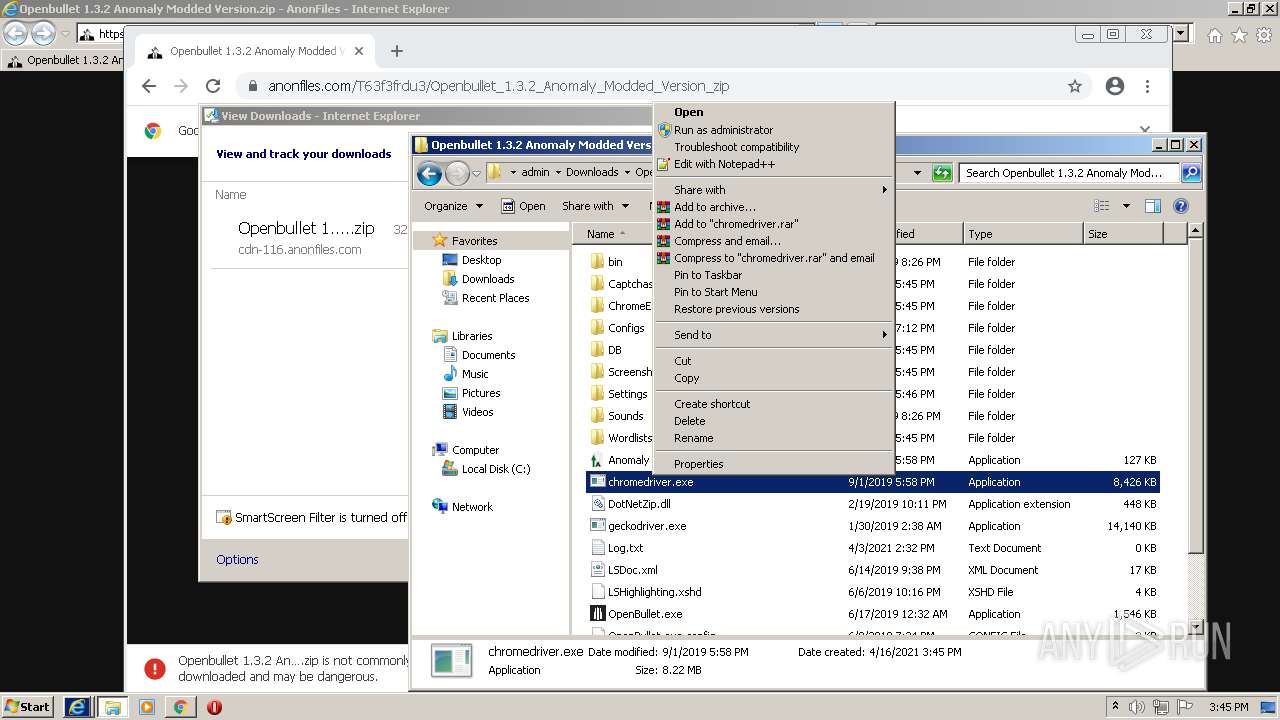This screenshot has height=720, width=1280.
Task: Expand the 'Share with' submenu
Action: [x=773, y=190]
